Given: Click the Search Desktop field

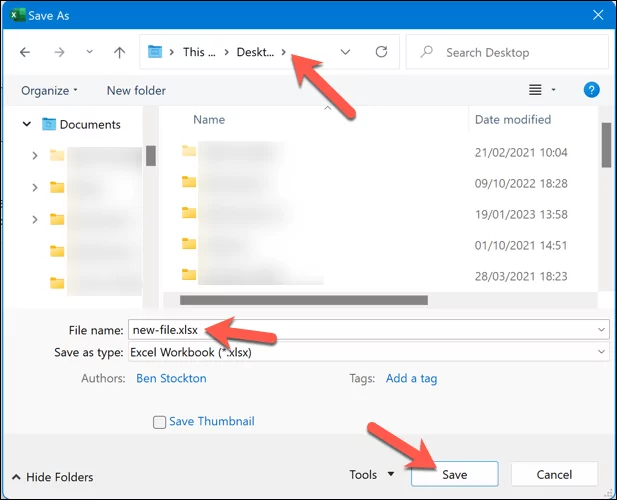Looking at the screenshot, I should tap(507, 52).
